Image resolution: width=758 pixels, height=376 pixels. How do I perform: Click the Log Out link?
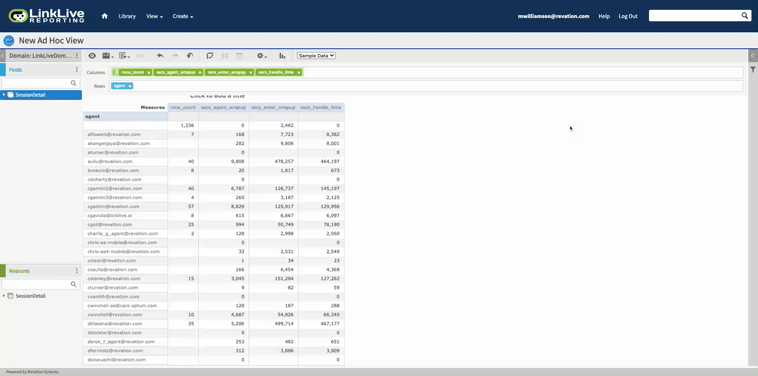(628, 16)
